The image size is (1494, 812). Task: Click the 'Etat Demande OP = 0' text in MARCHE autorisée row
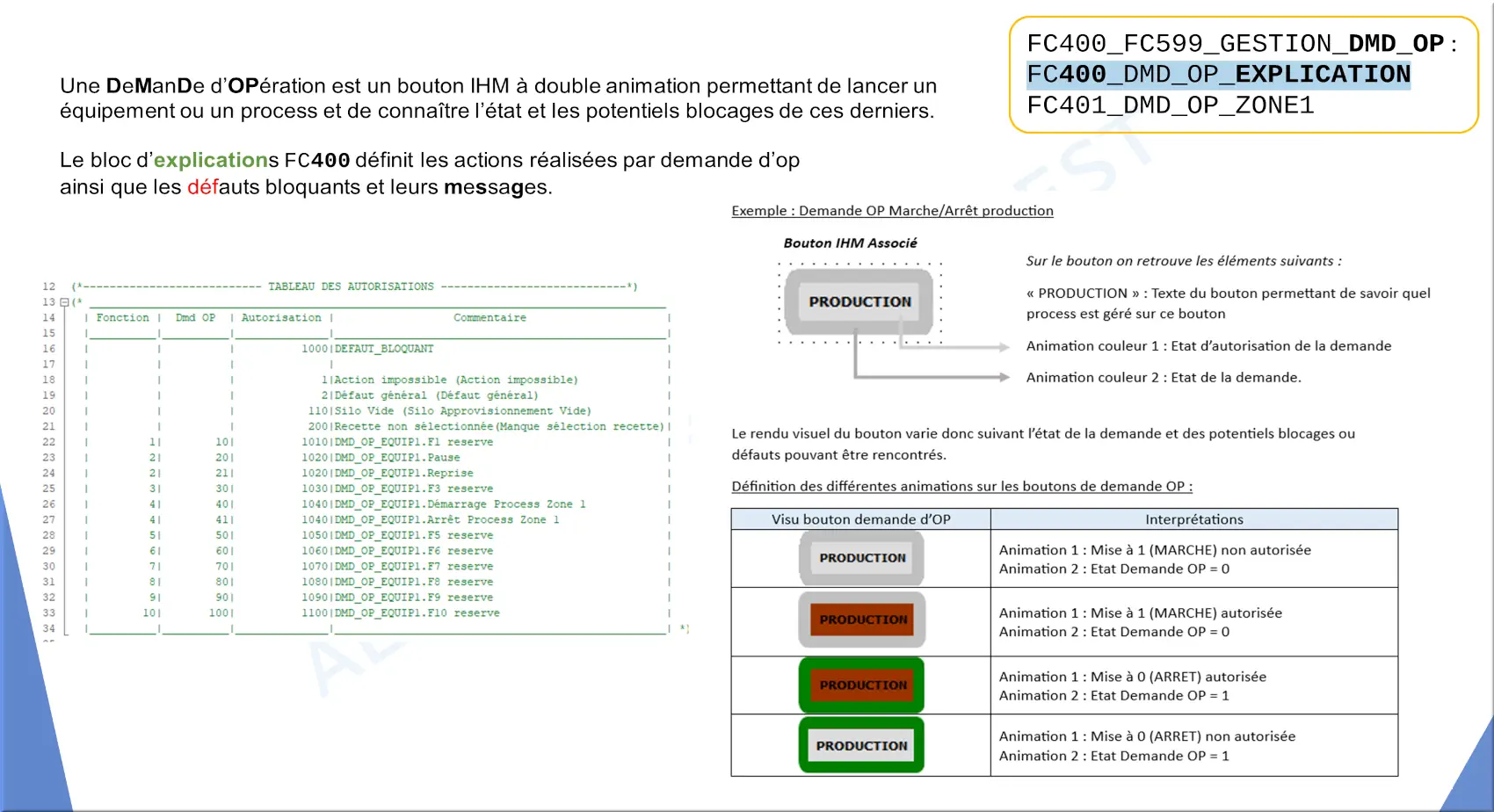[1160, 632]
